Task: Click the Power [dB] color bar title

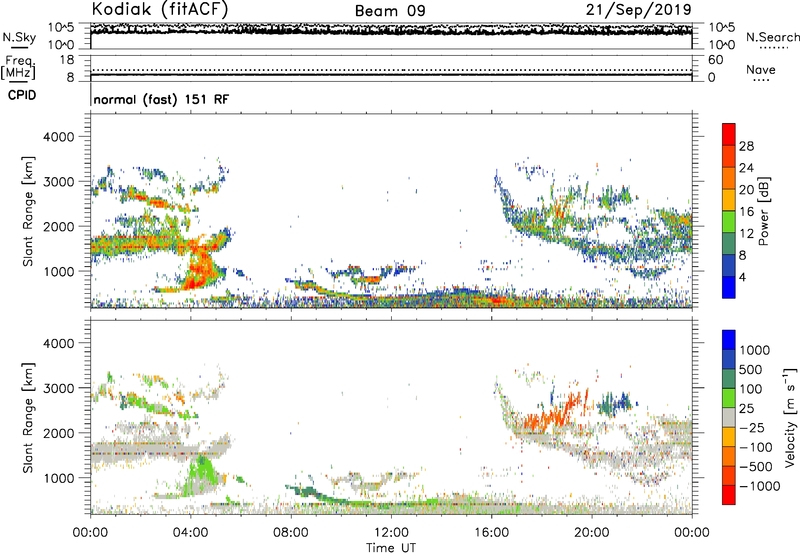Action: pos(763,211)
